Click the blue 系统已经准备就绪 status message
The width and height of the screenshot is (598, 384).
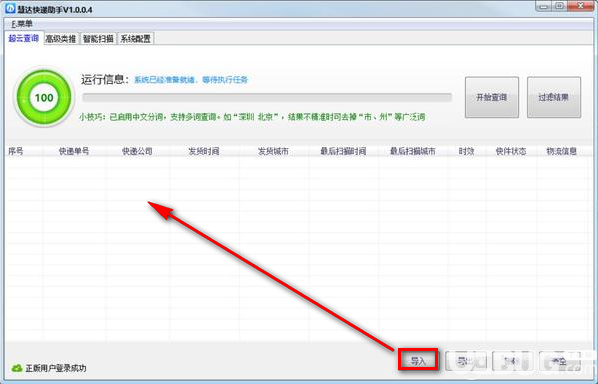[x=191, y=80]
